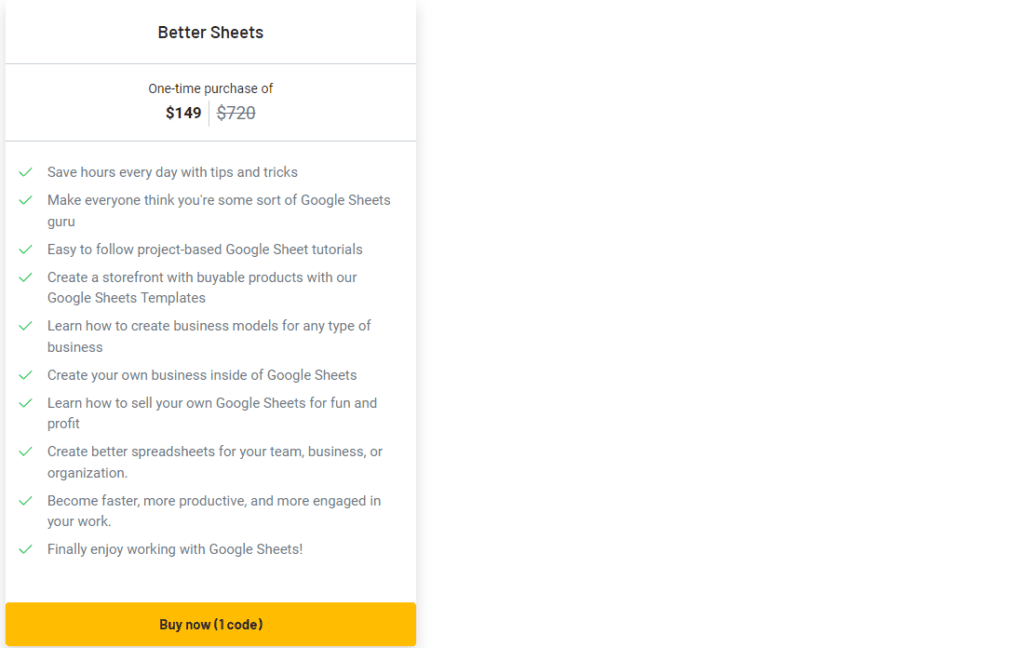Click the $149 price
This screenshot has width=1024, height=648.
tap(183, 113)
